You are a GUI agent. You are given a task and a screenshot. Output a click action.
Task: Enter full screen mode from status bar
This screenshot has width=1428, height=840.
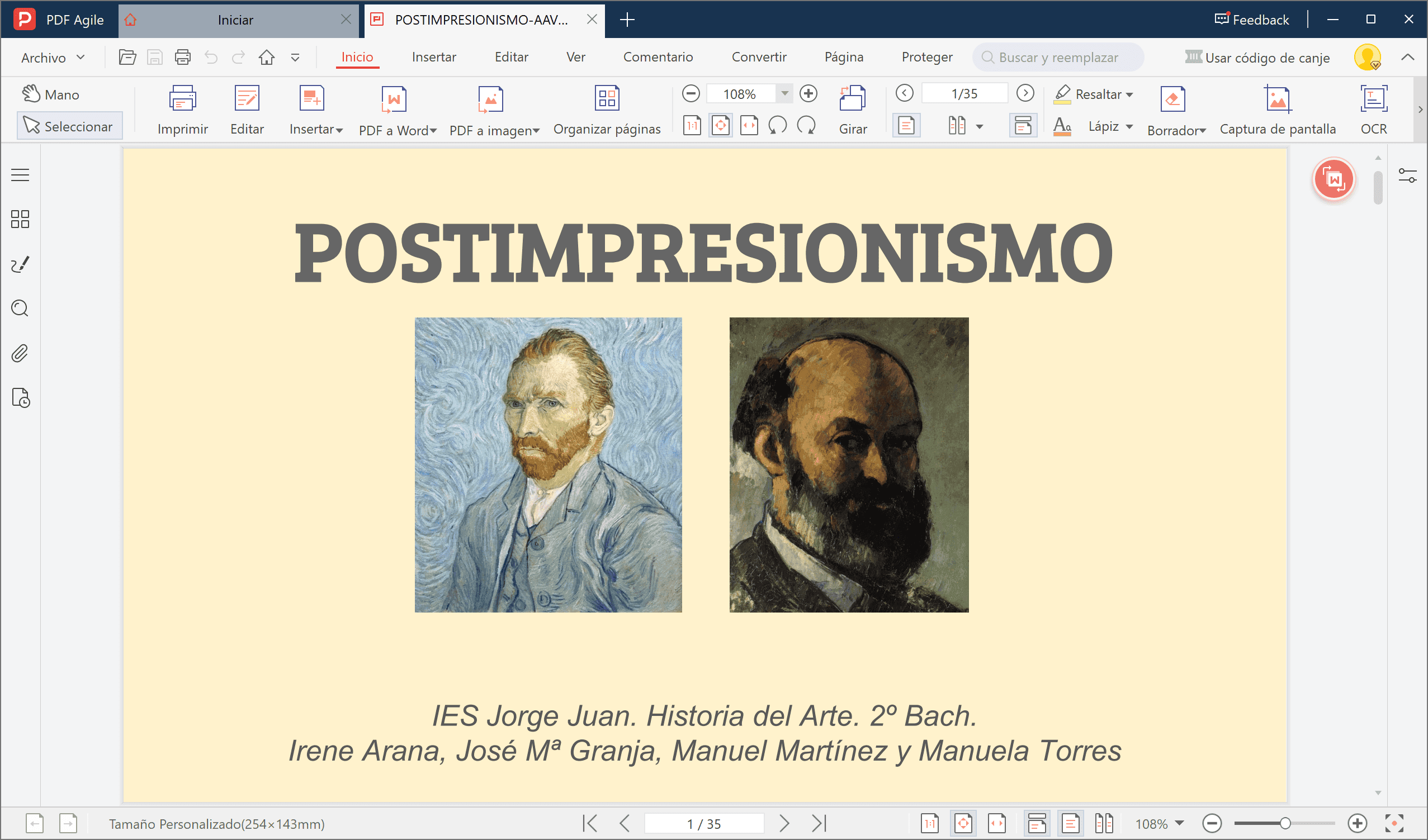click(1394, 823)
